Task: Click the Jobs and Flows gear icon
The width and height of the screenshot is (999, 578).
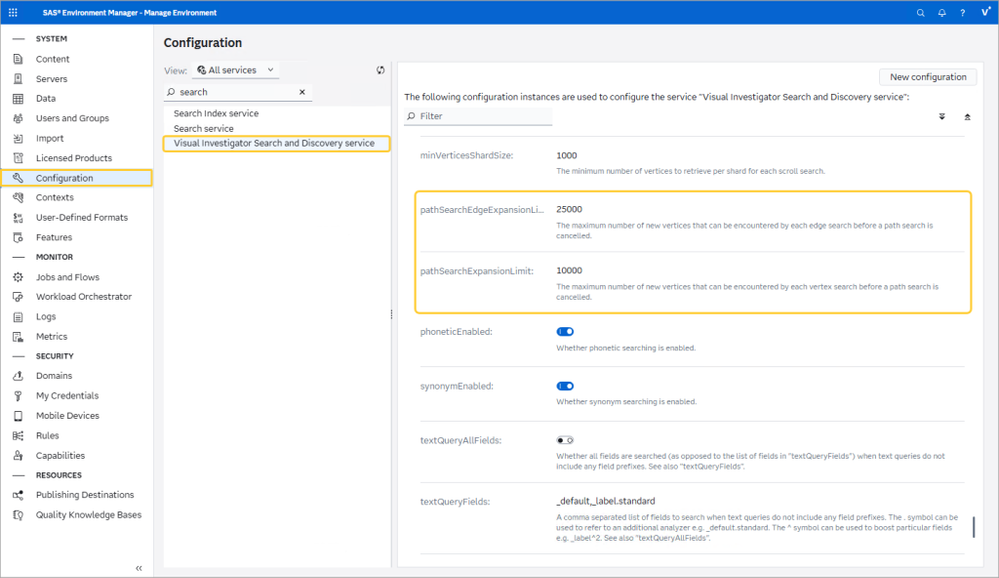Action: click(x=18, y=277)
